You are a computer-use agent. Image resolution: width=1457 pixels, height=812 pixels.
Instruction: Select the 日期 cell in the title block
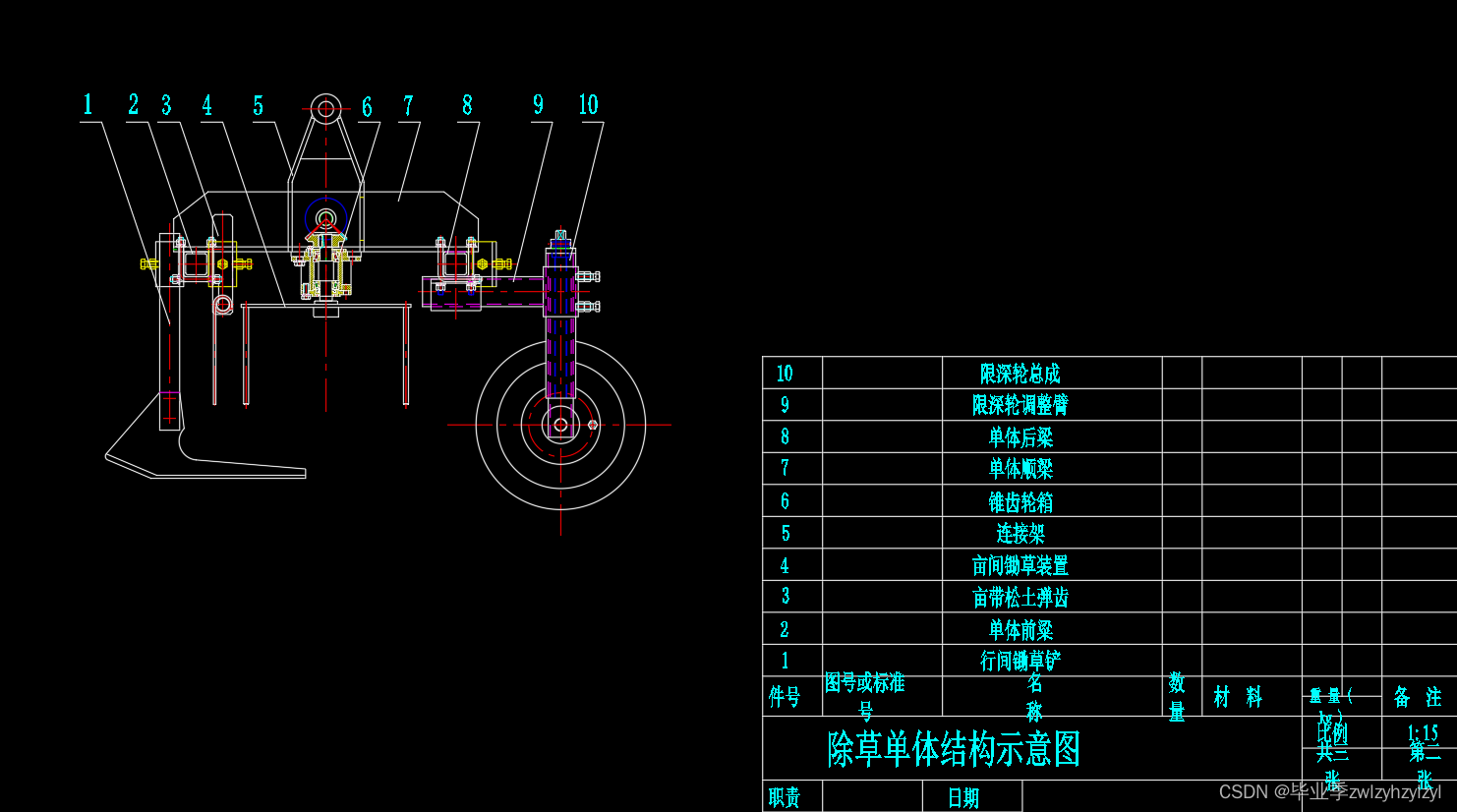click(x=963, y=797)
